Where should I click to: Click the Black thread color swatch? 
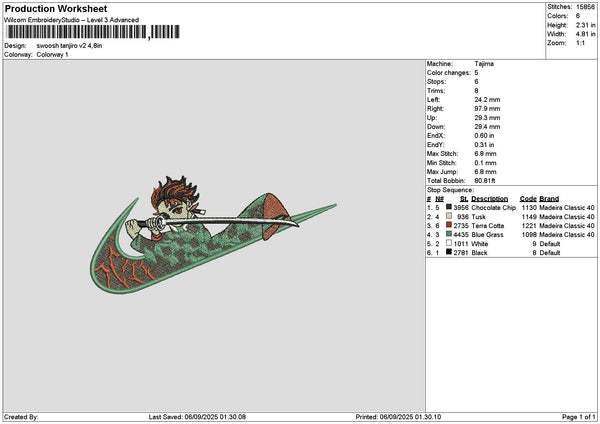click(x=448, y=252)
